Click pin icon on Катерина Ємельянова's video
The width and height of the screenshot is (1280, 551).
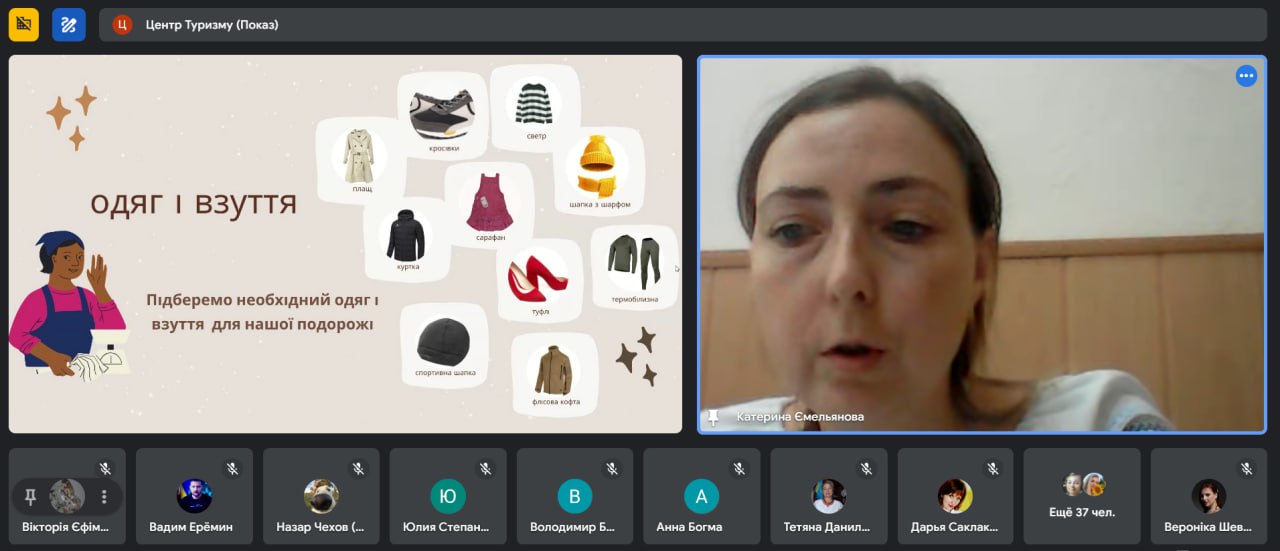click(x=713, y=417)
